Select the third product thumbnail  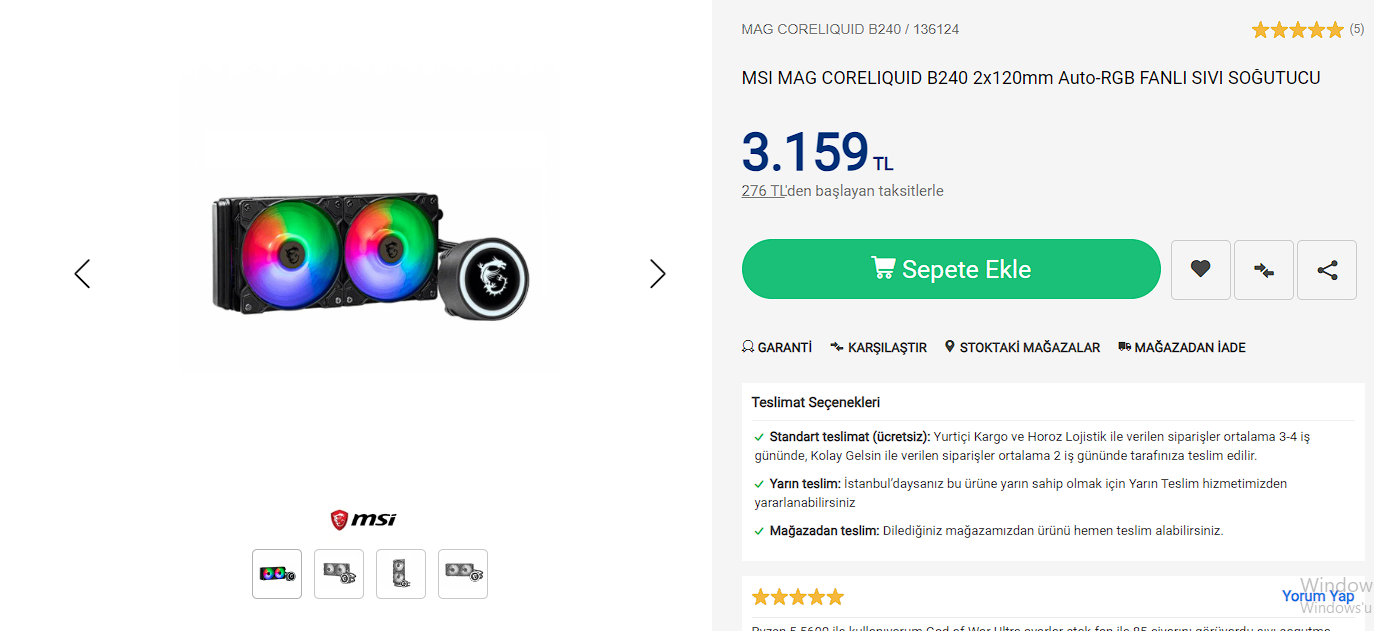coord(401,574)
